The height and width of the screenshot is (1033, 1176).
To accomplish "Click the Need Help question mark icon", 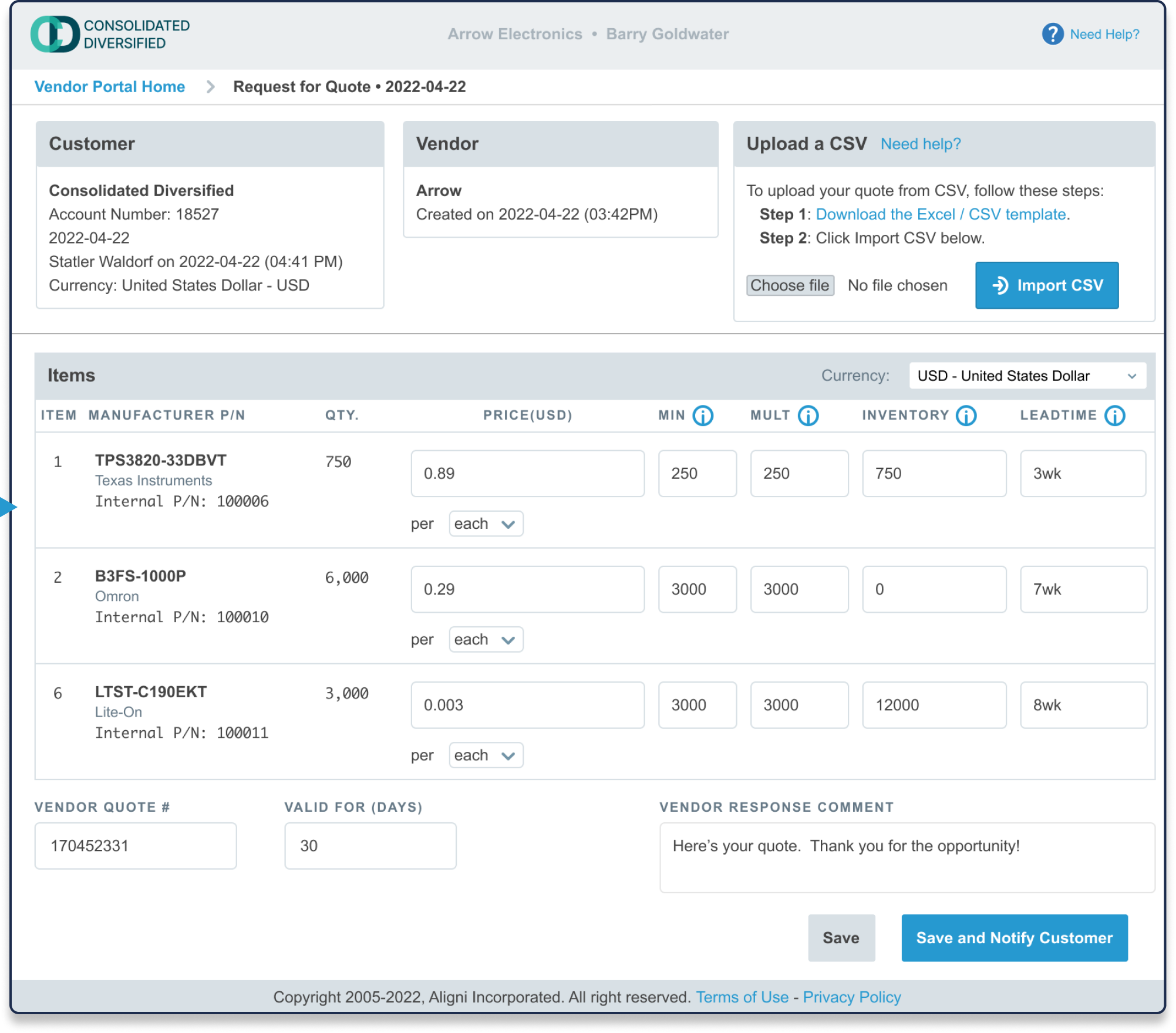I will pos(1053,34).
